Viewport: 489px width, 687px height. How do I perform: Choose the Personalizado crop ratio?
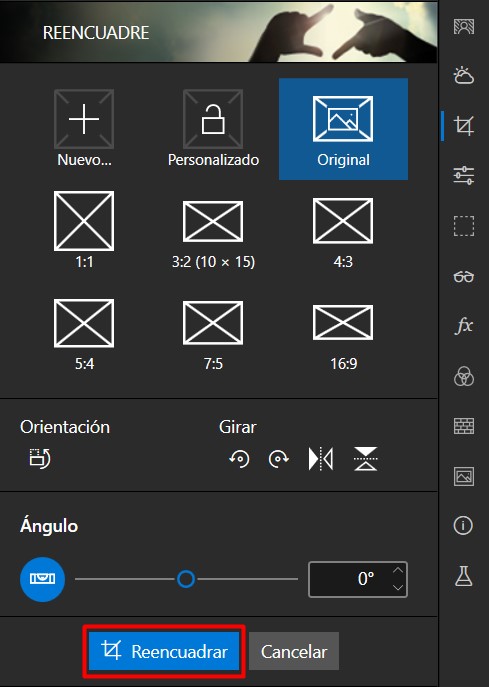click(213, 128)
